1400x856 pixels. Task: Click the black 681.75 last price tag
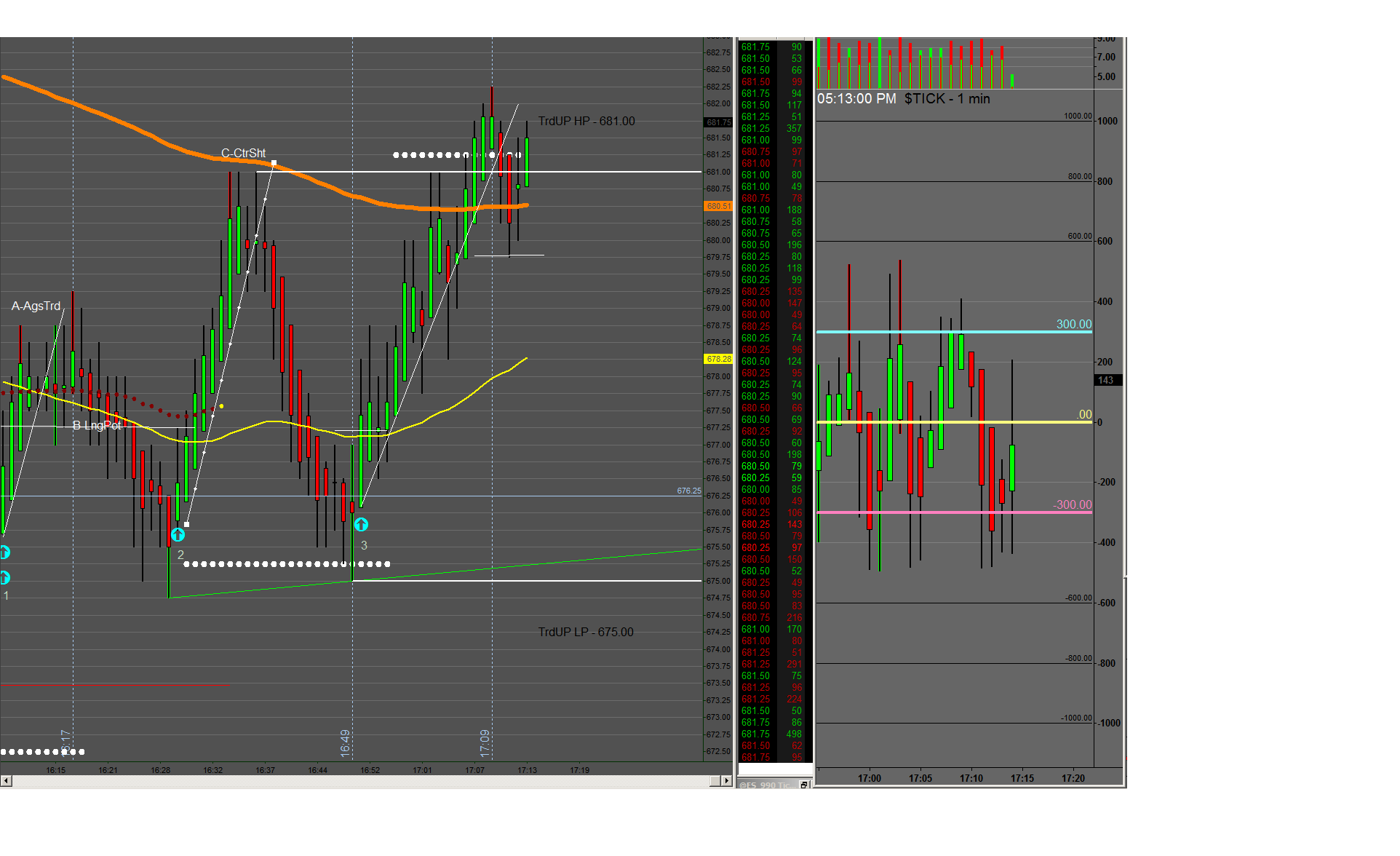[718, 122]
